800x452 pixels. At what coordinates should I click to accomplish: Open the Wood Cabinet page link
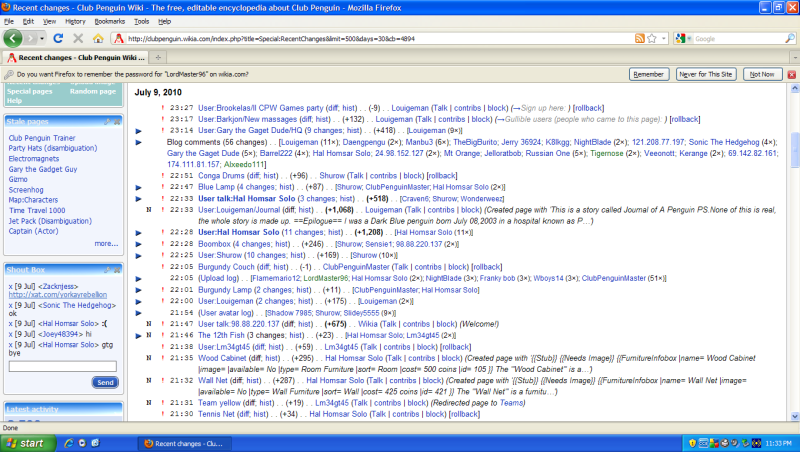click(222, 358)
